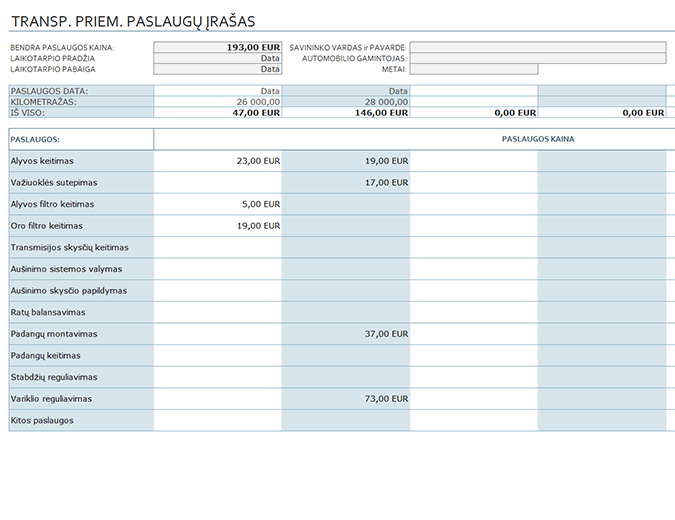Select the Važiuoklės sutepimas row label

pos(81,183)
